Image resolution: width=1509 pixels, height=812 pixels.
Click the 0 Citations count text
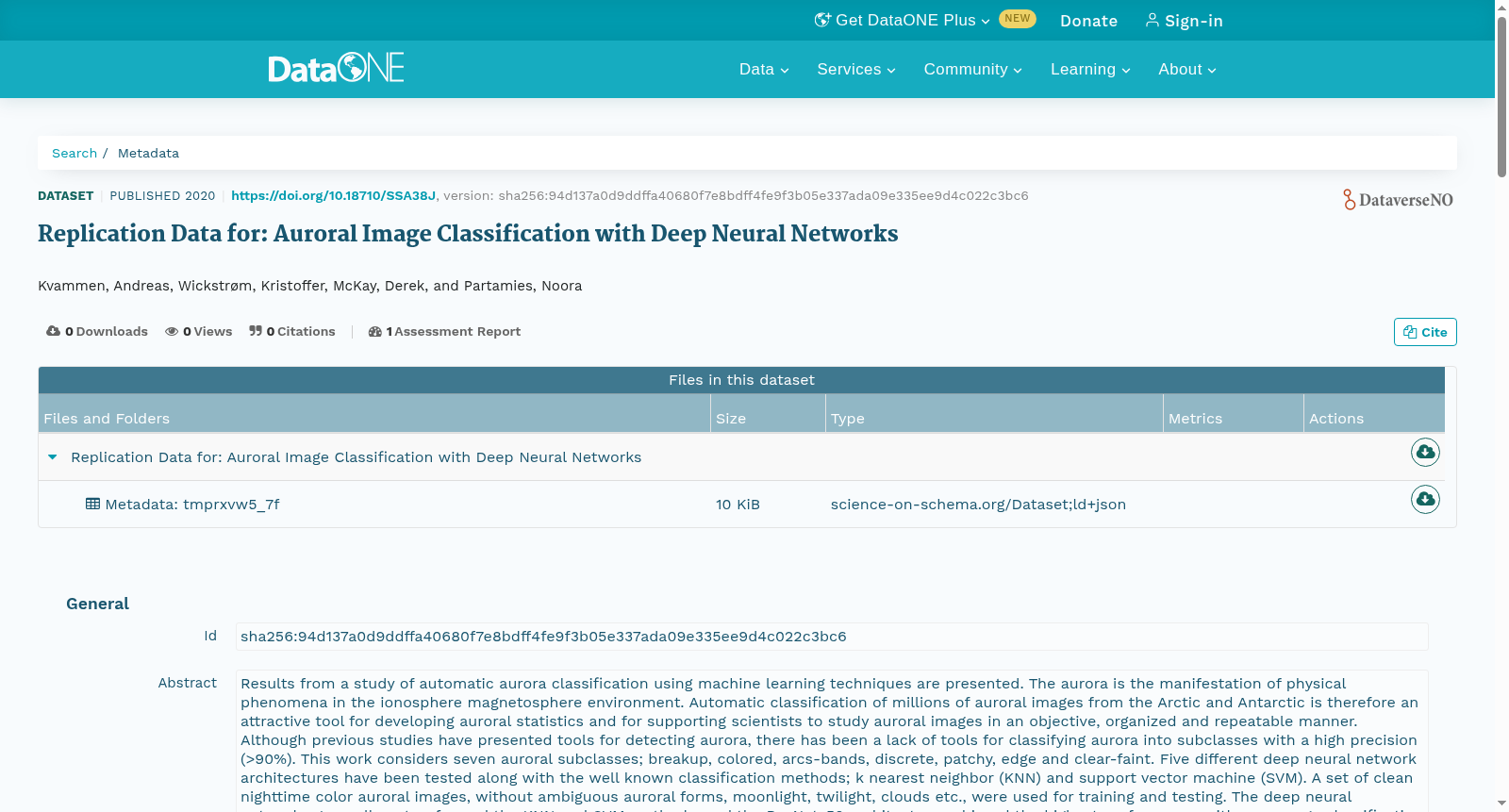pos(301,331)
